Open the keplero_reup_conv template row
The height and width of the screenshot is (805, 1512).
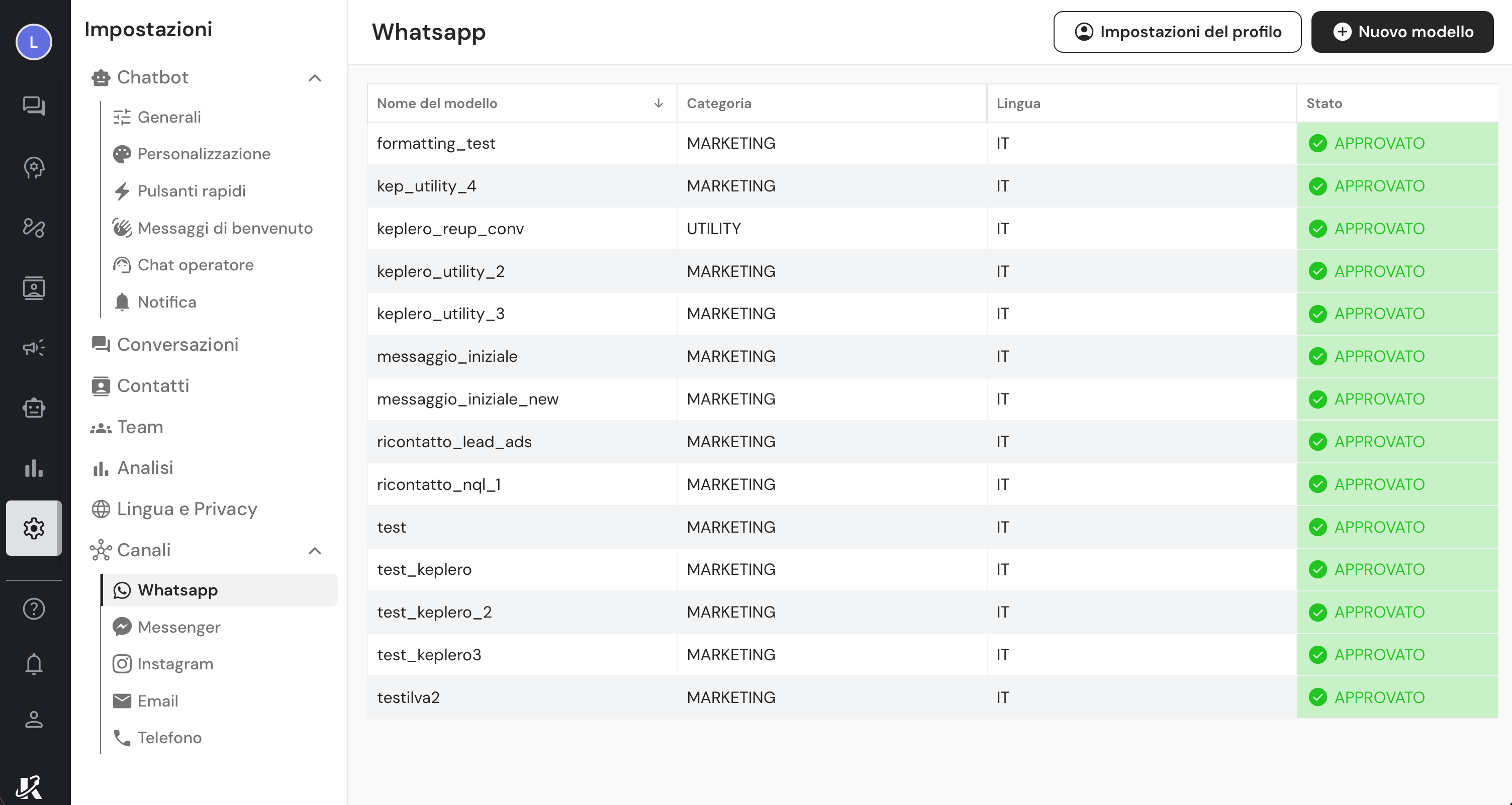pos(450,229)
